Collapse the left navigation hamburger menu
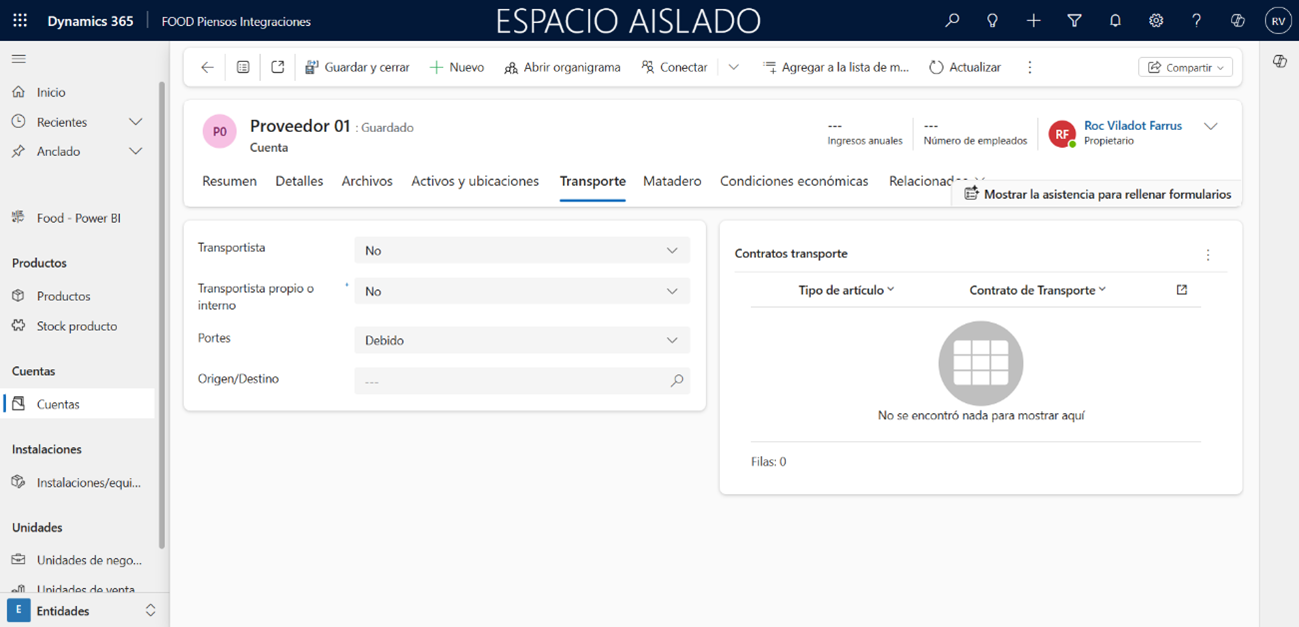 19,59
